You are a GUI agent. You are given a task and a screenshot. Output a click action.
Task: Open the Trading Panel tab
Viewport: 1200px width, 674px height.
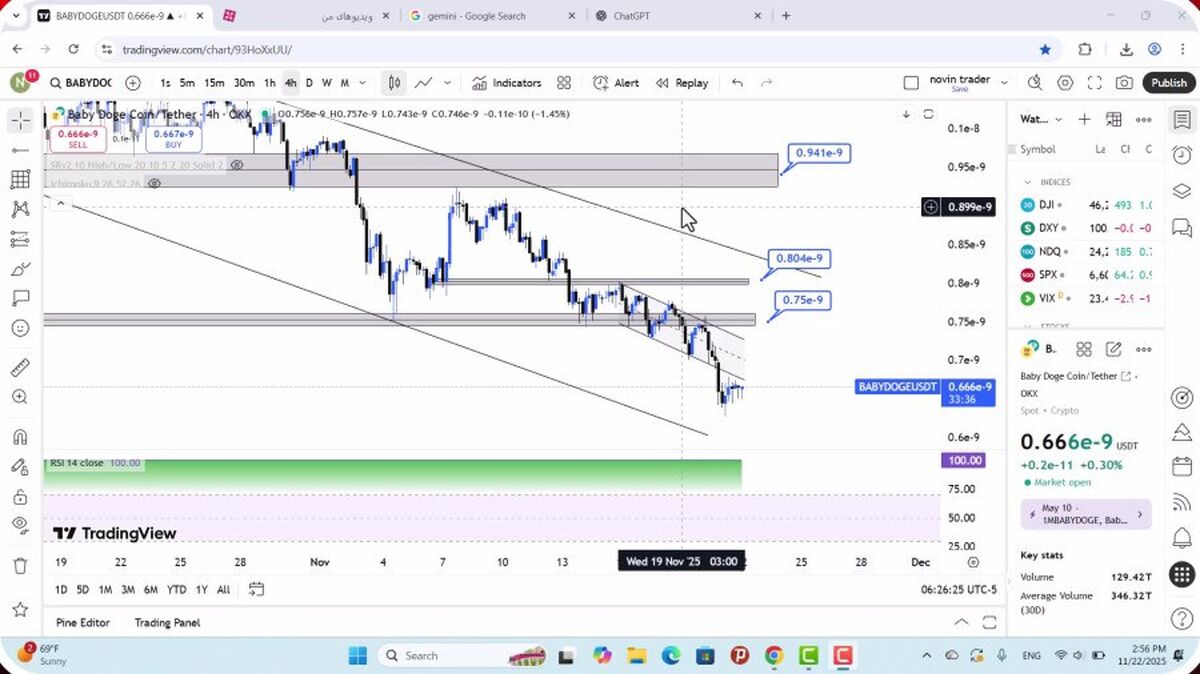[x=167, y=622]
